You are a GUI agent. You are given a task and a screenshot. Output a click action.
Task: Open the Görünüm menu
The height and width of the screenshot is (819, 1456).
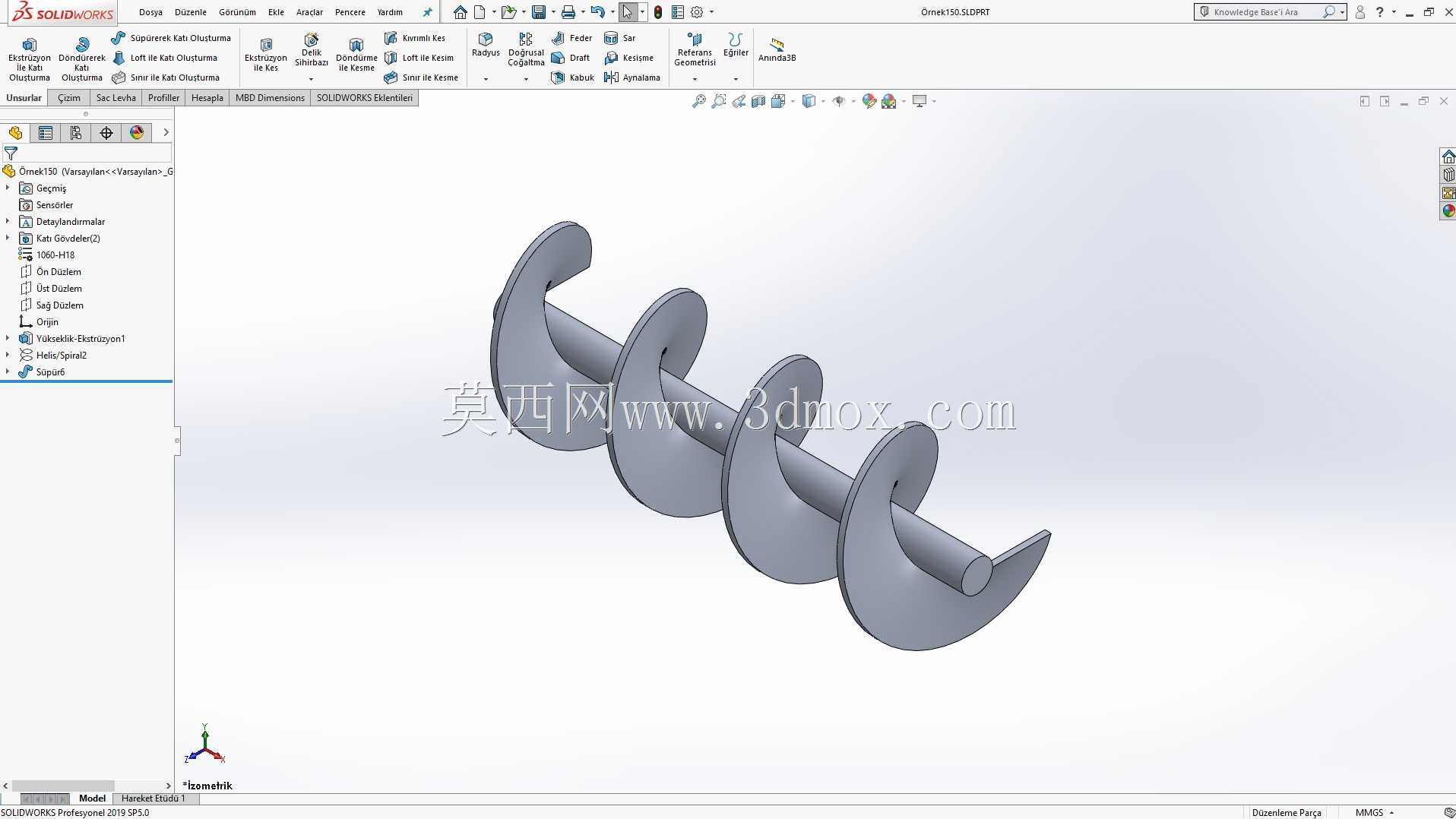click(237, 12)
